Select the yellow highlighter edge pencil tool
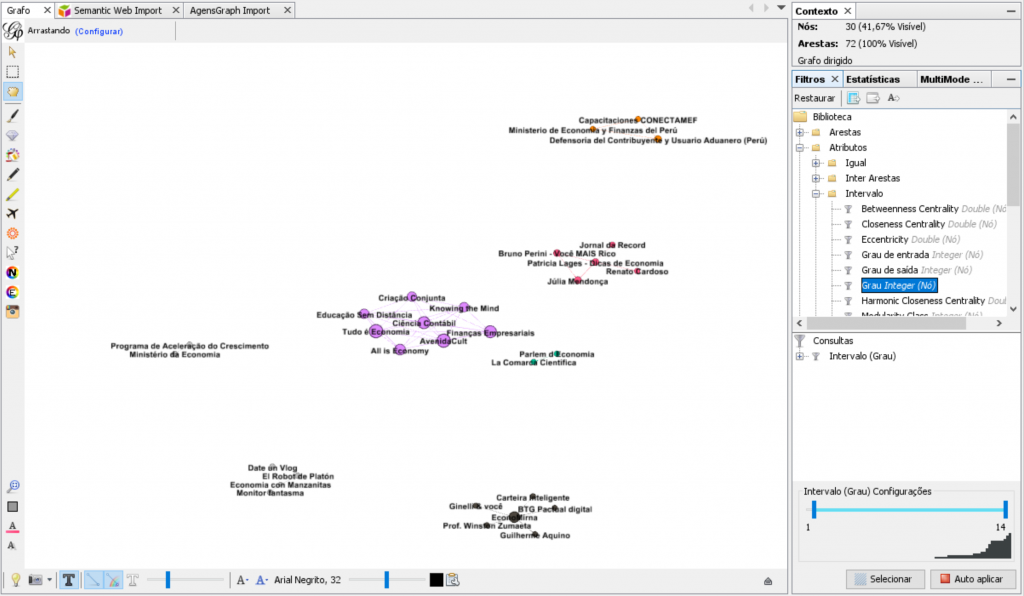This screenshot has width=1024, height=596. [13, 194]
